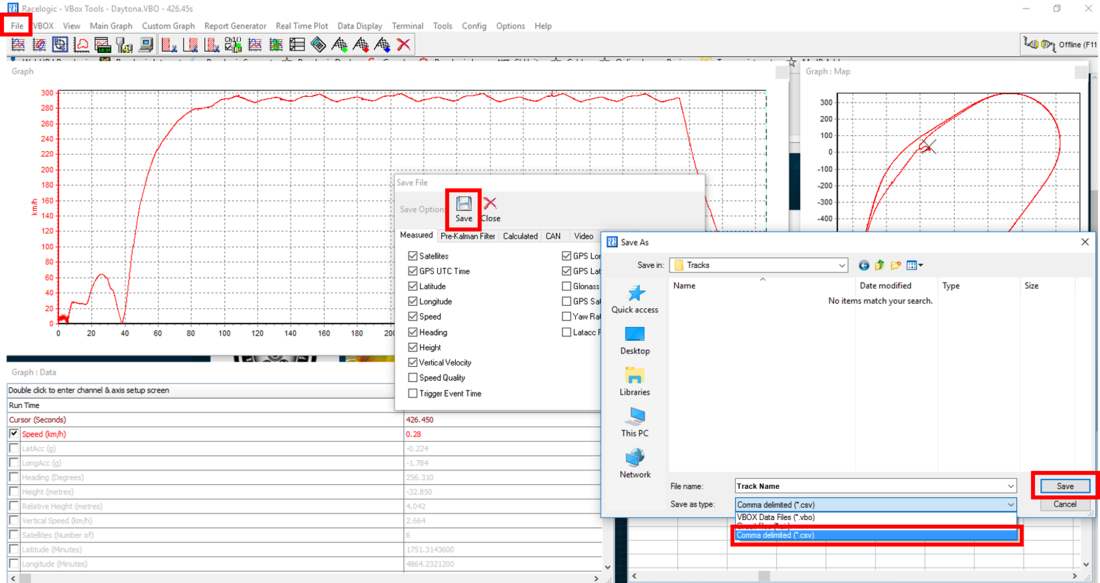Expand the Save in Tracks dropdown
The width and height of the screenshot is (1100, 583).
pos(841,265)
